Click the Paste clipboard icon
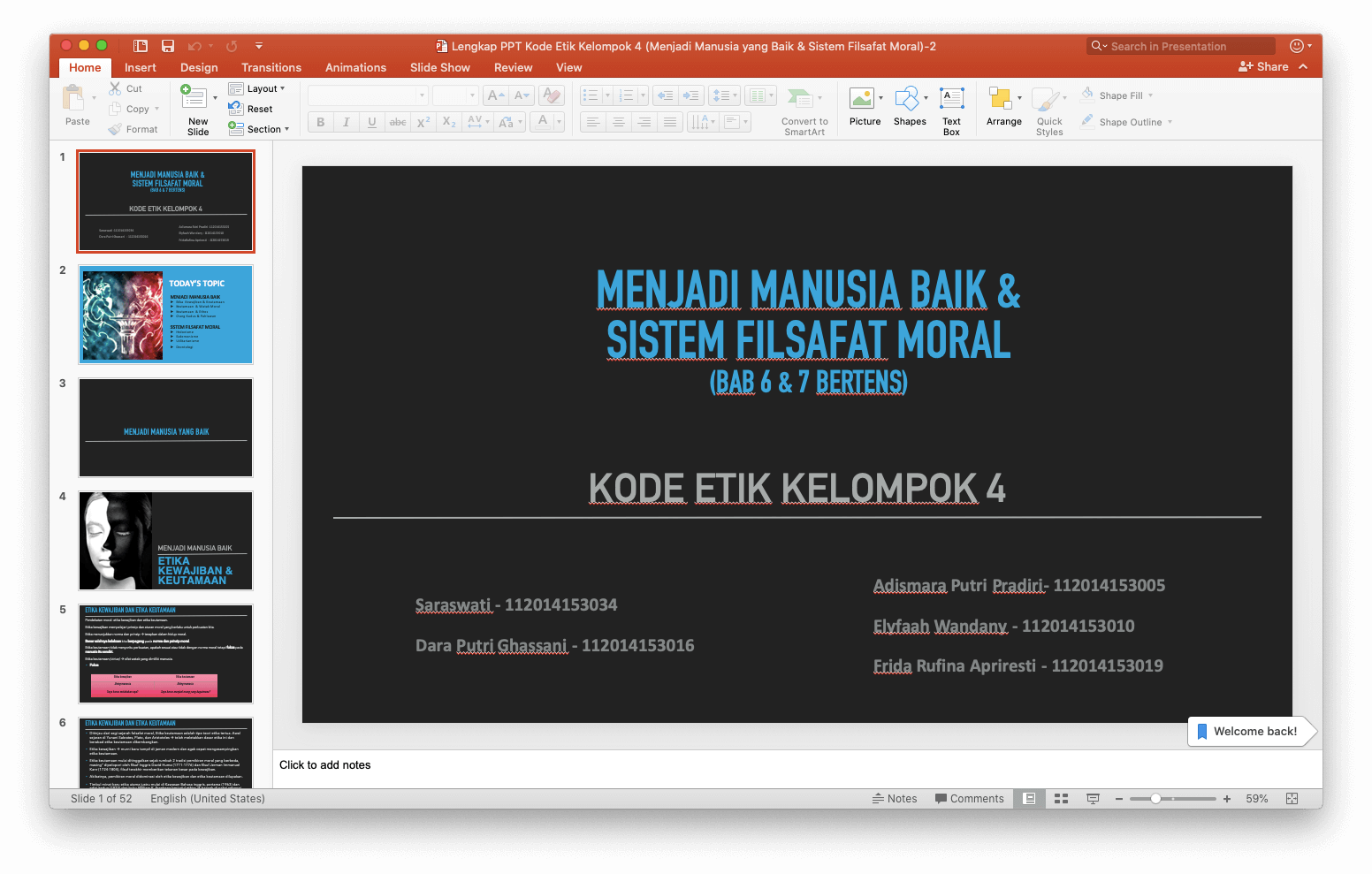1372x874 pixels. point(74,97)
